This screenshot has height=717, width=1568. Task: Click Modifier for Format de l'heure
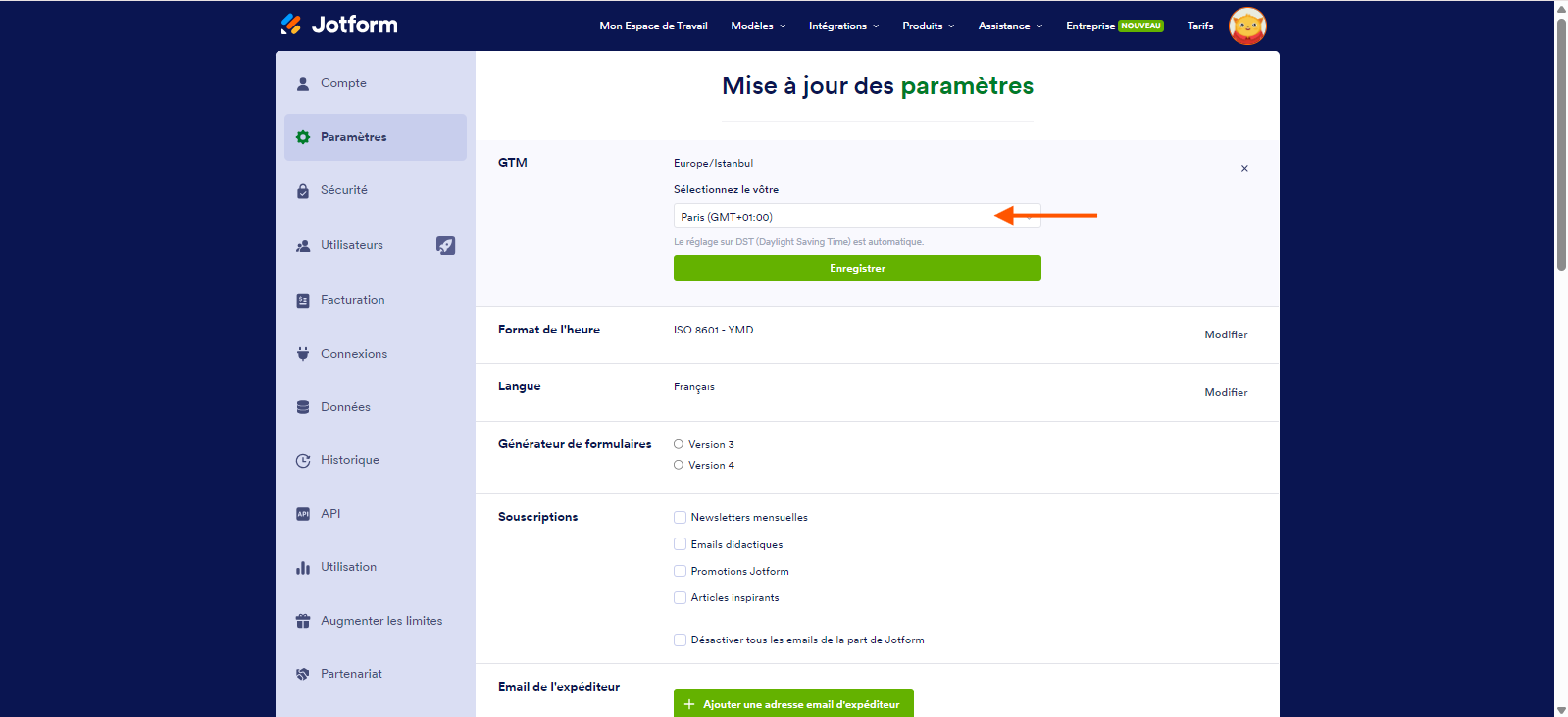(1226, 334)
